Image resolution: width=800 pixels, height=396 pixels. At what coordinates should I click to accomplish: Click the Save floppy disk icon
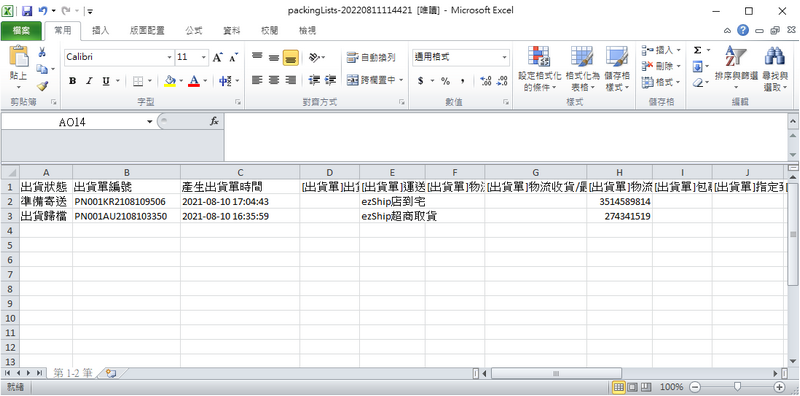(x=27, y=10)
